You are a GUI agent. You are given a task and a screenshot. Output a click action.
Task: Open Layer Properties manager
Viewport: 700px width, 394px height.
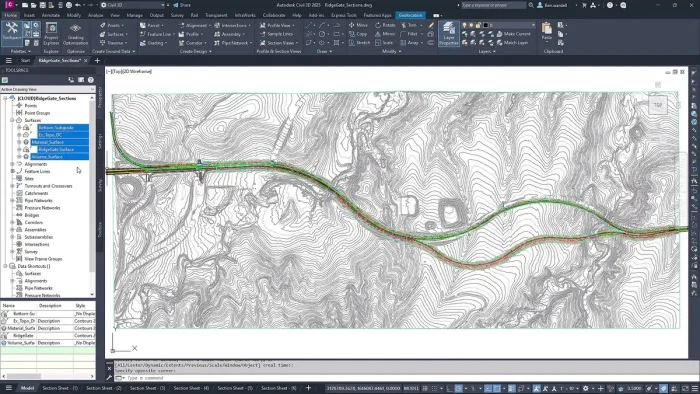point(449,33)
